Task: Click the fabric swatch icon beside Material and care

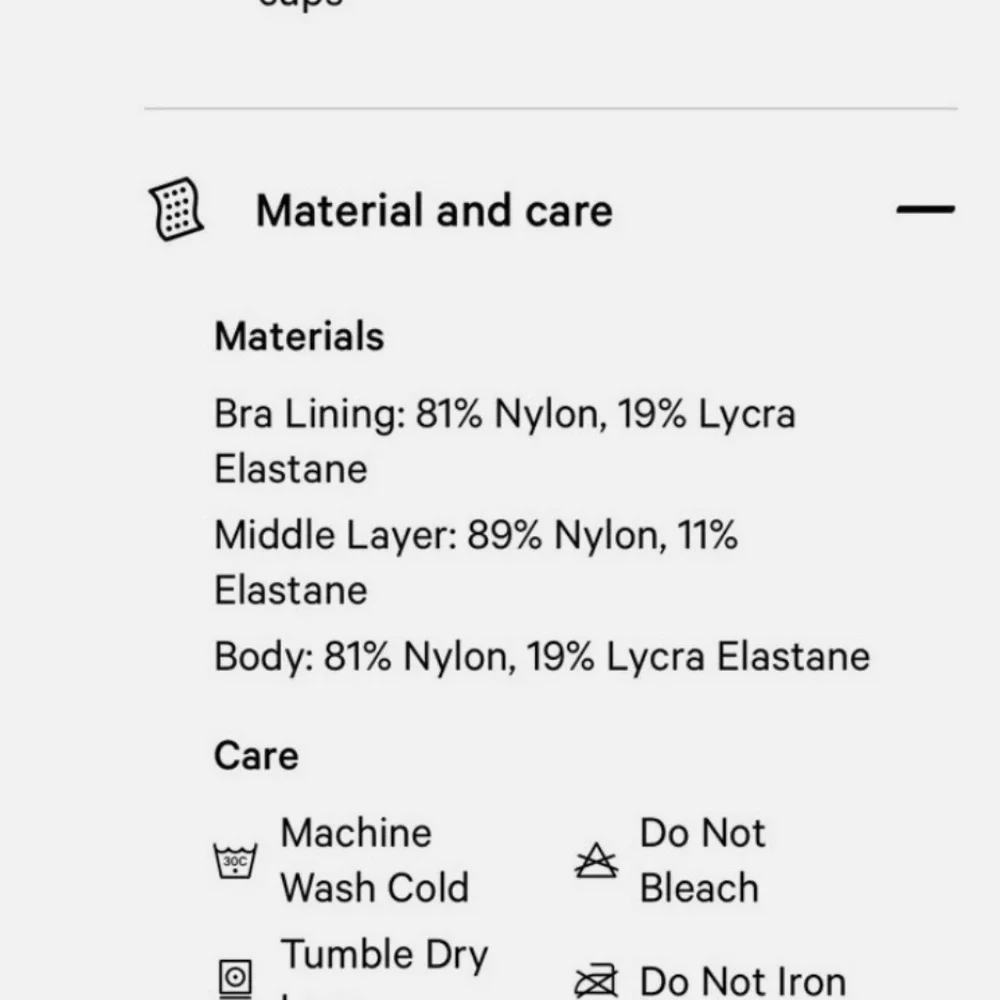Action: coord(176,210)
